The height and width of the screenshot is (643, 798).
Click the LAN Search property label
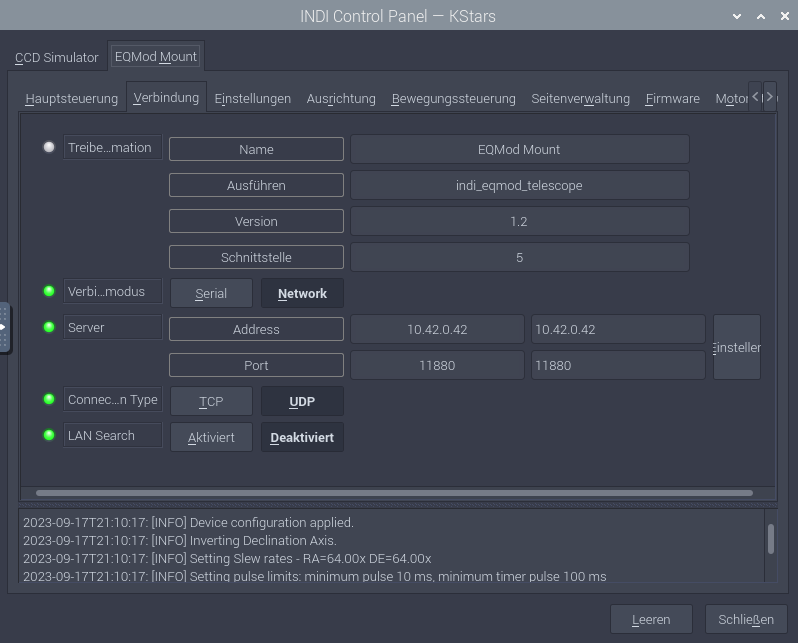112,435
